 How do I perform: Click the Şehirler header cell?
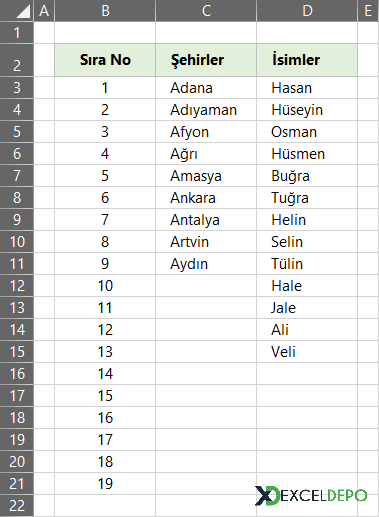tap(206, 60)
